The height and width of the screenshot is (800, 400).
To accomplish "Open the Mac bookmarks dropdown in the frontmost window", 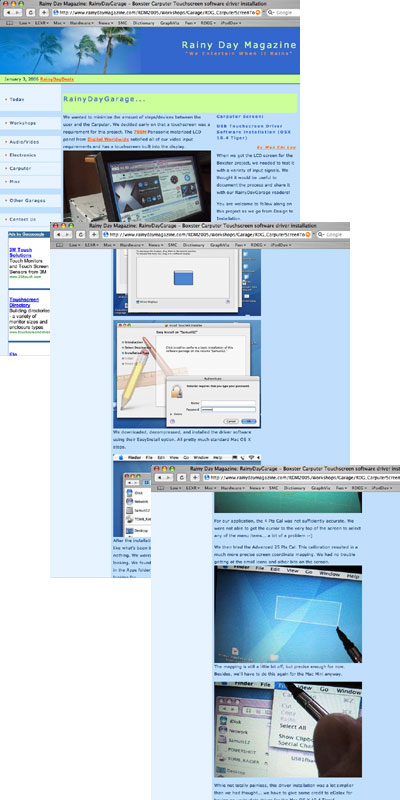I will [209, 488].
